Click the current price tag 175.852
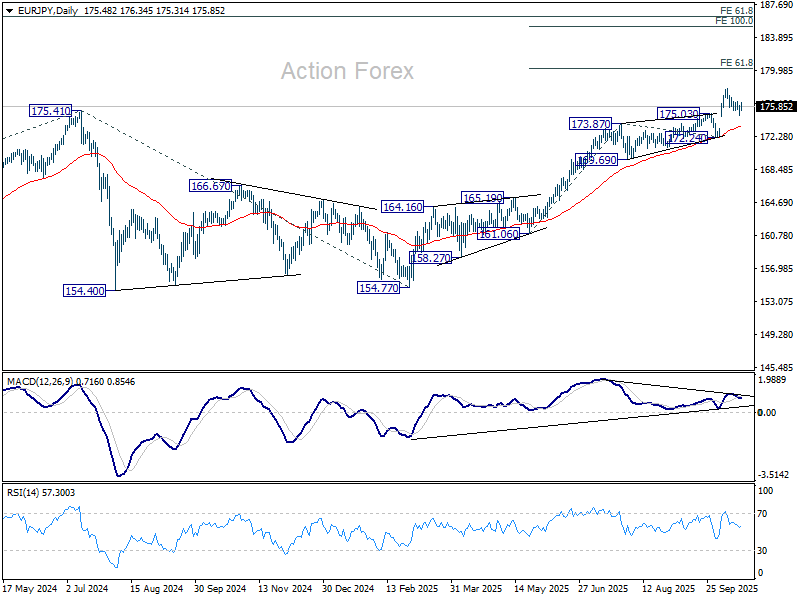 click(x=777, y=106)
